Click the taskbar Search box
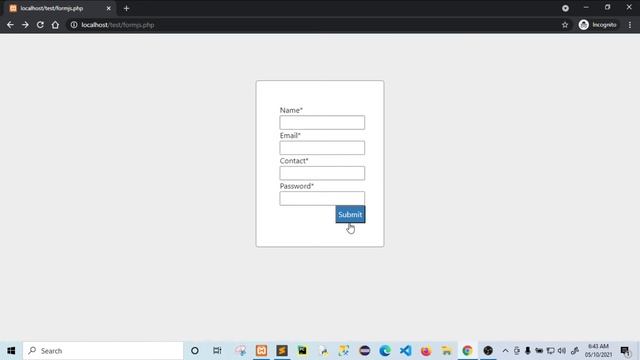The image size is (640, 360). pyautogui.click(x=103, y=351)
